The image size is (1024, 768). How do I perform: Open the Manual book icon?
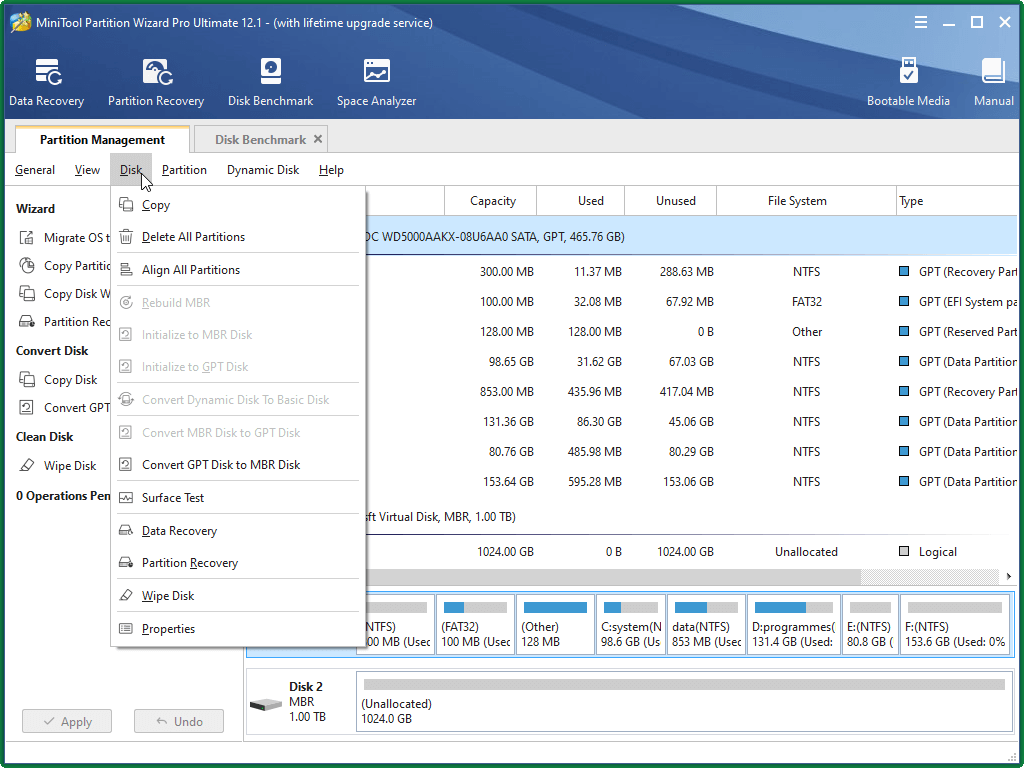point(993,72)
